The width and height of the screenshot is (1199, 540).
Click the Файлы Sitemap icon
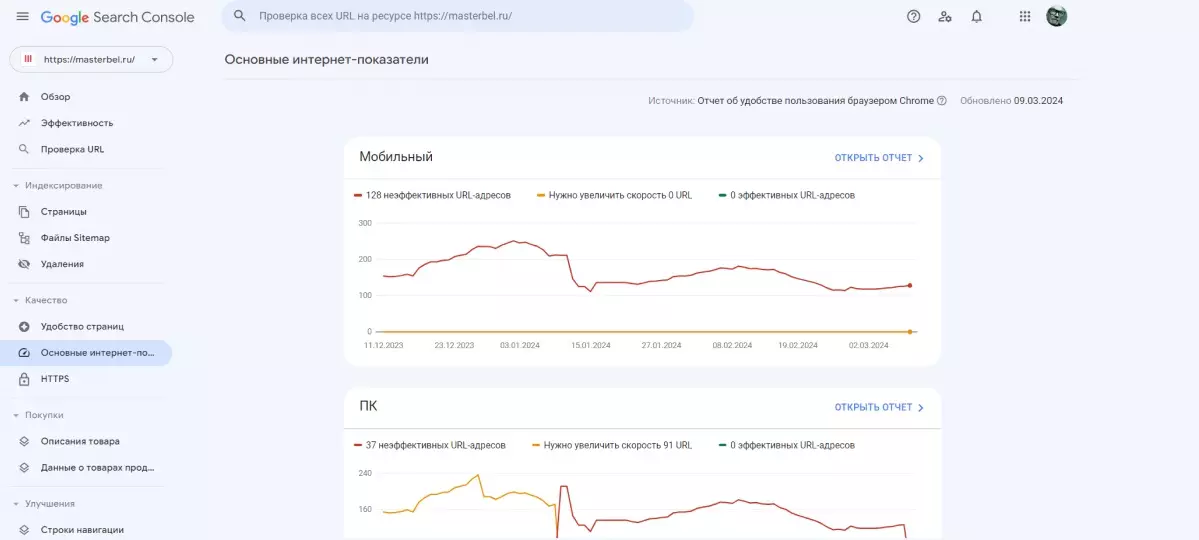coord(24,238)
